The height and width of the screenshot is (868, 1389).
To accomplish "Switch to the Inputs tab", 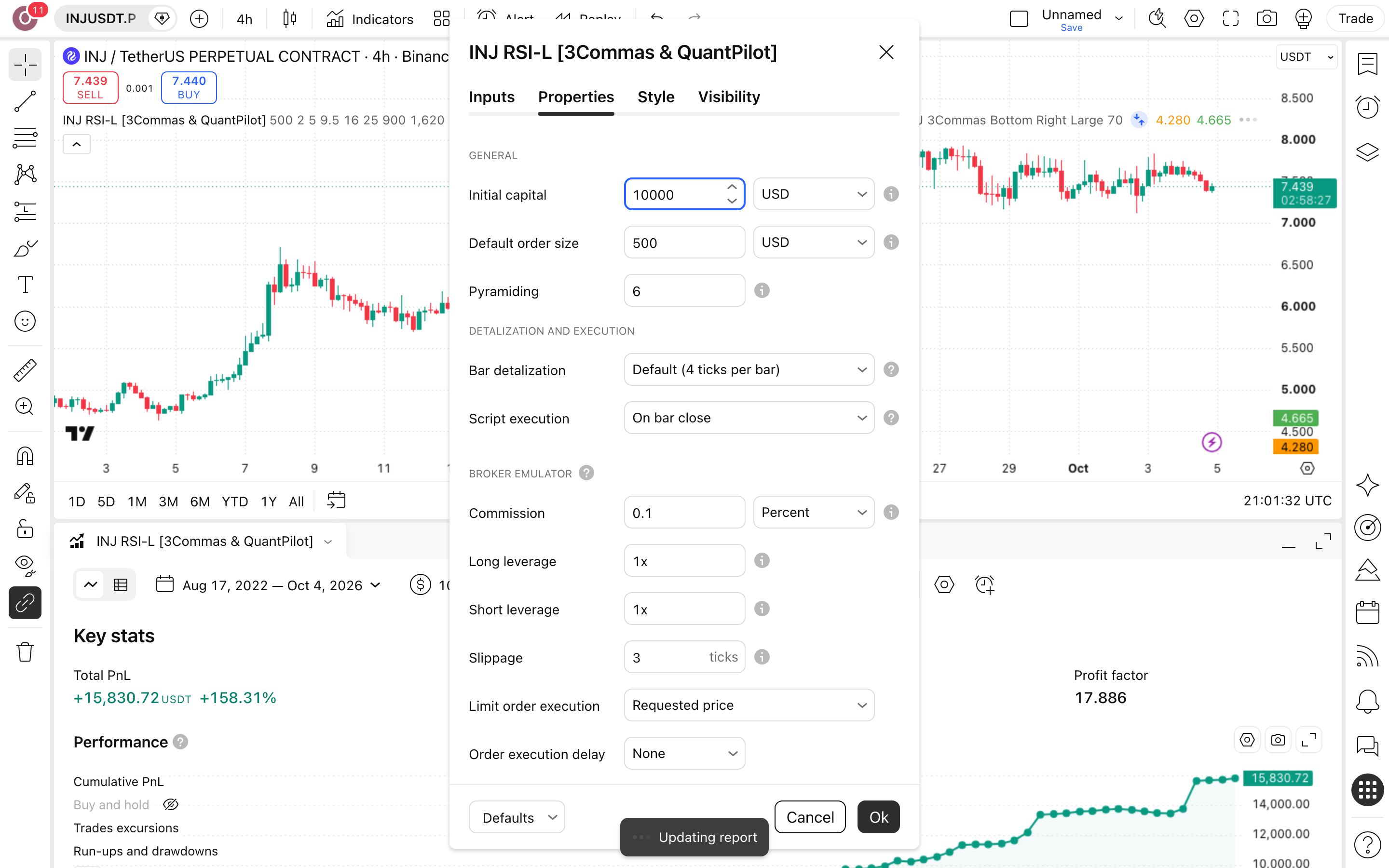I will (491, 97).
